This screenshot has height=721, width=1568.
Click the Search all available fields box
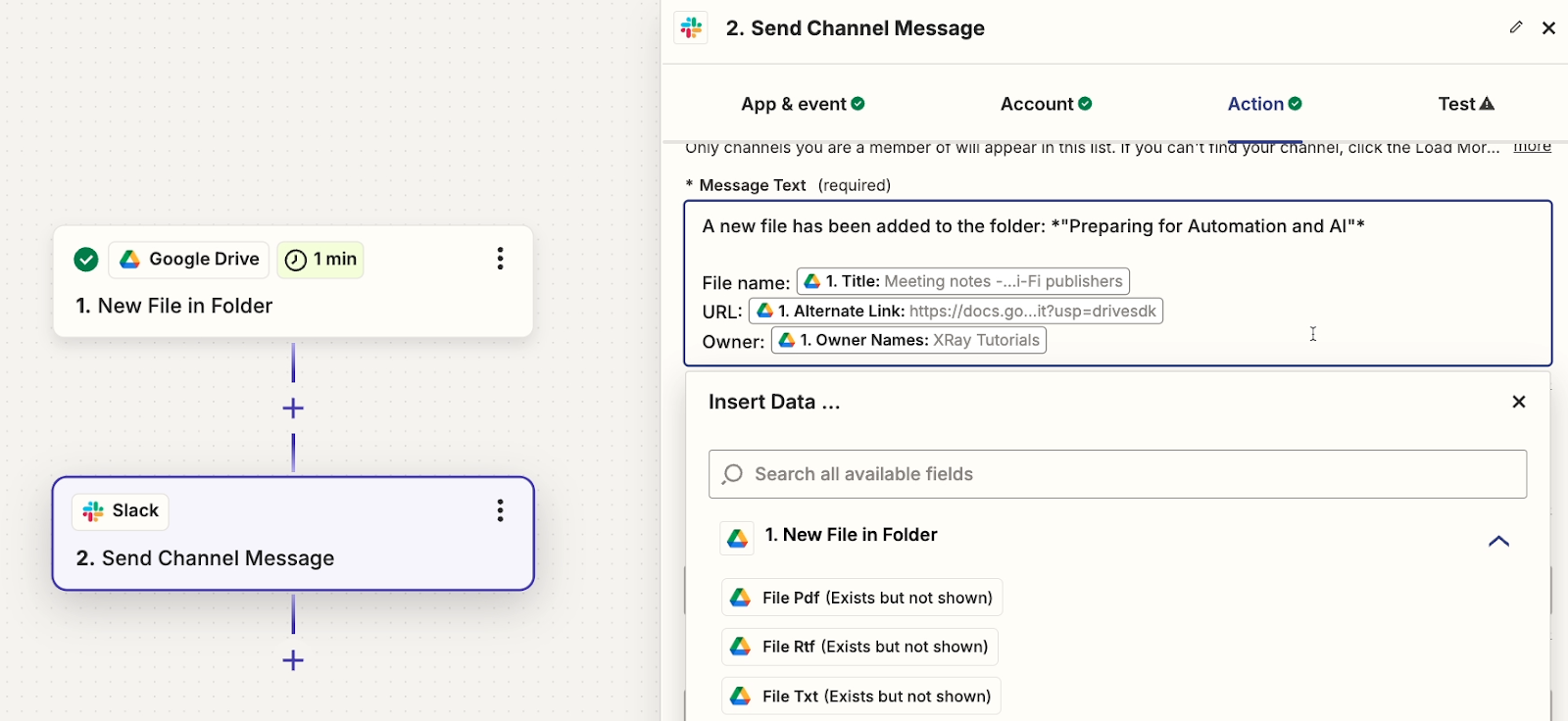[x=1117, y=474]
